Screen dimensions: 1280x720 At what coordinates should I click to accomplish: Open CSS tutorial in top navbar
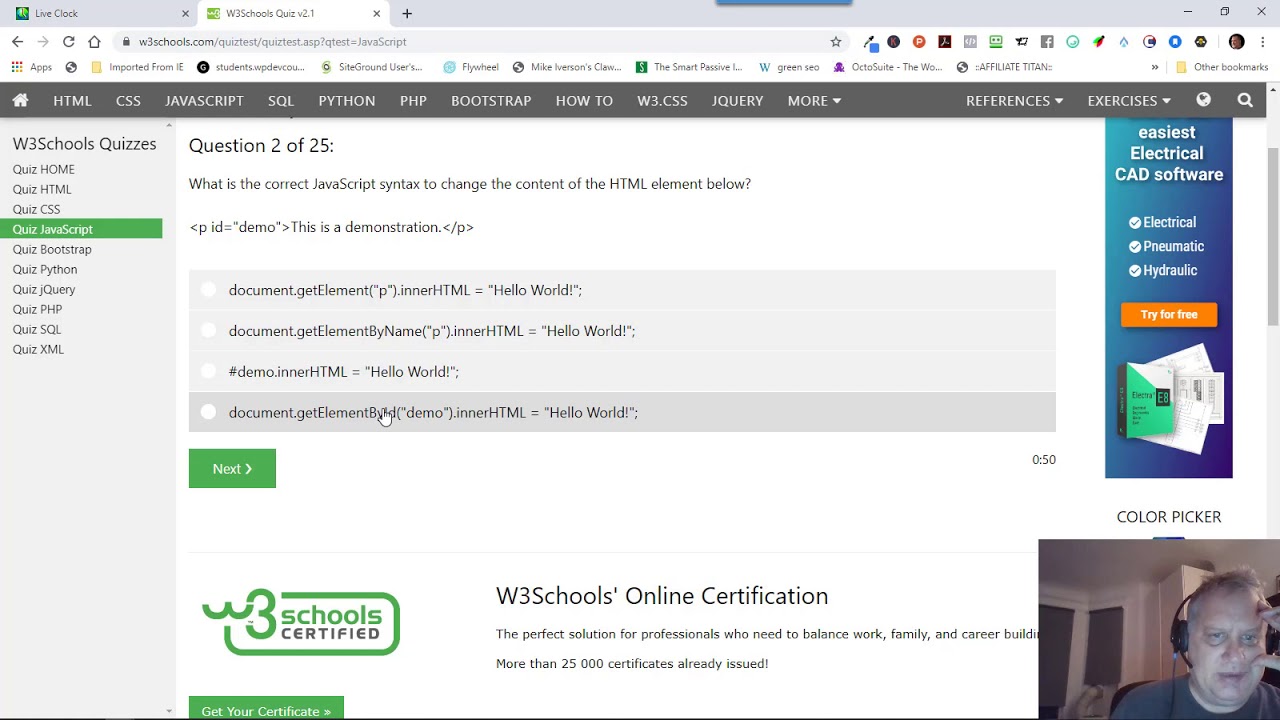click(x=128, y=100)
